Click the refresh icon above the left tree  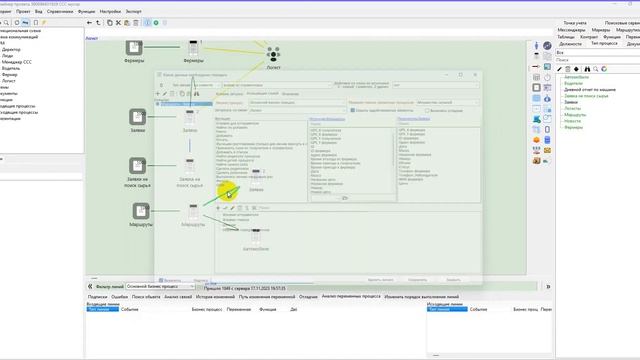(17, 23)
